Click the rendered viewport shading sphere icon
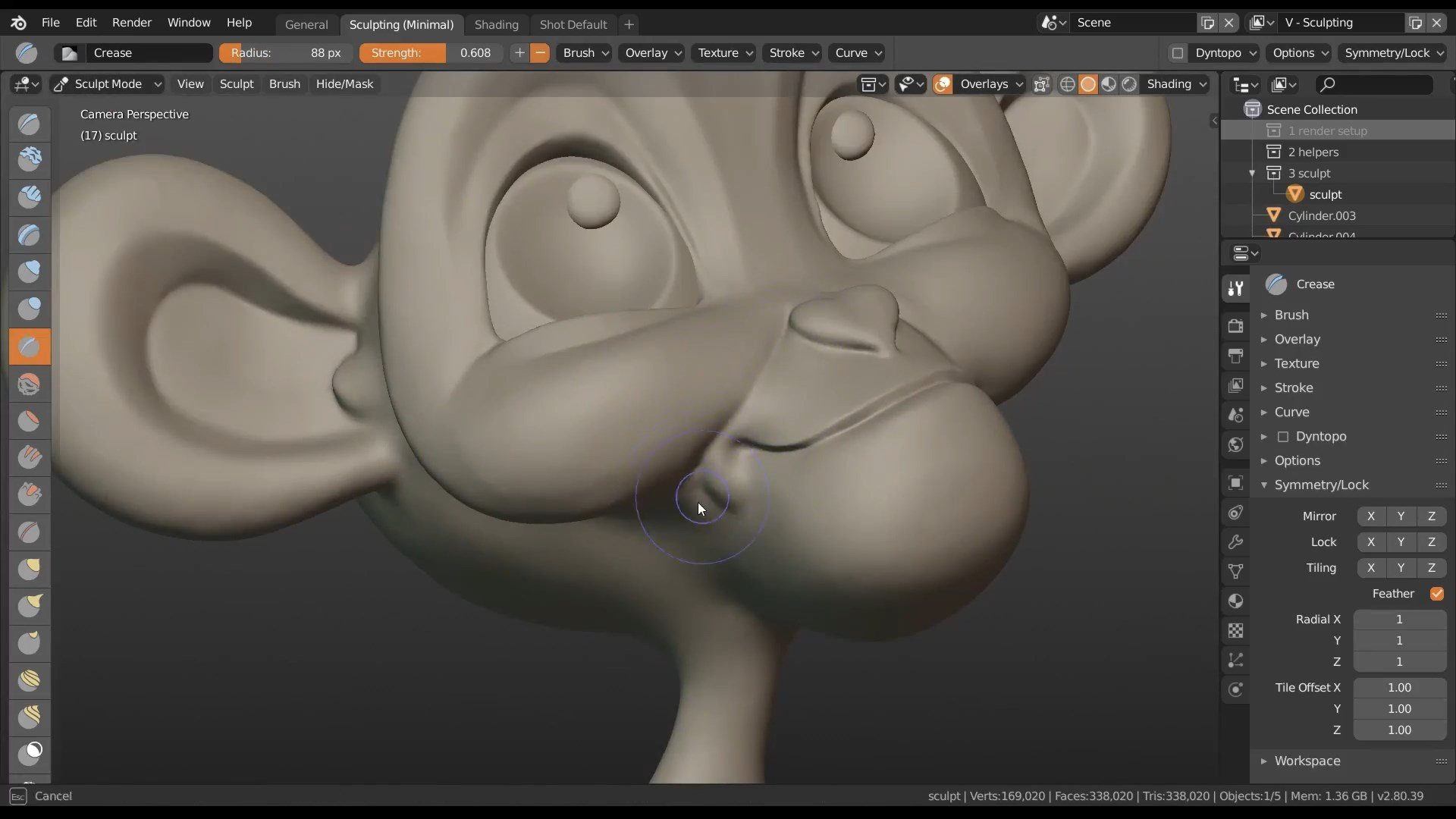Viewport: 1456px width, 819px height. [x=1129, y=84]
